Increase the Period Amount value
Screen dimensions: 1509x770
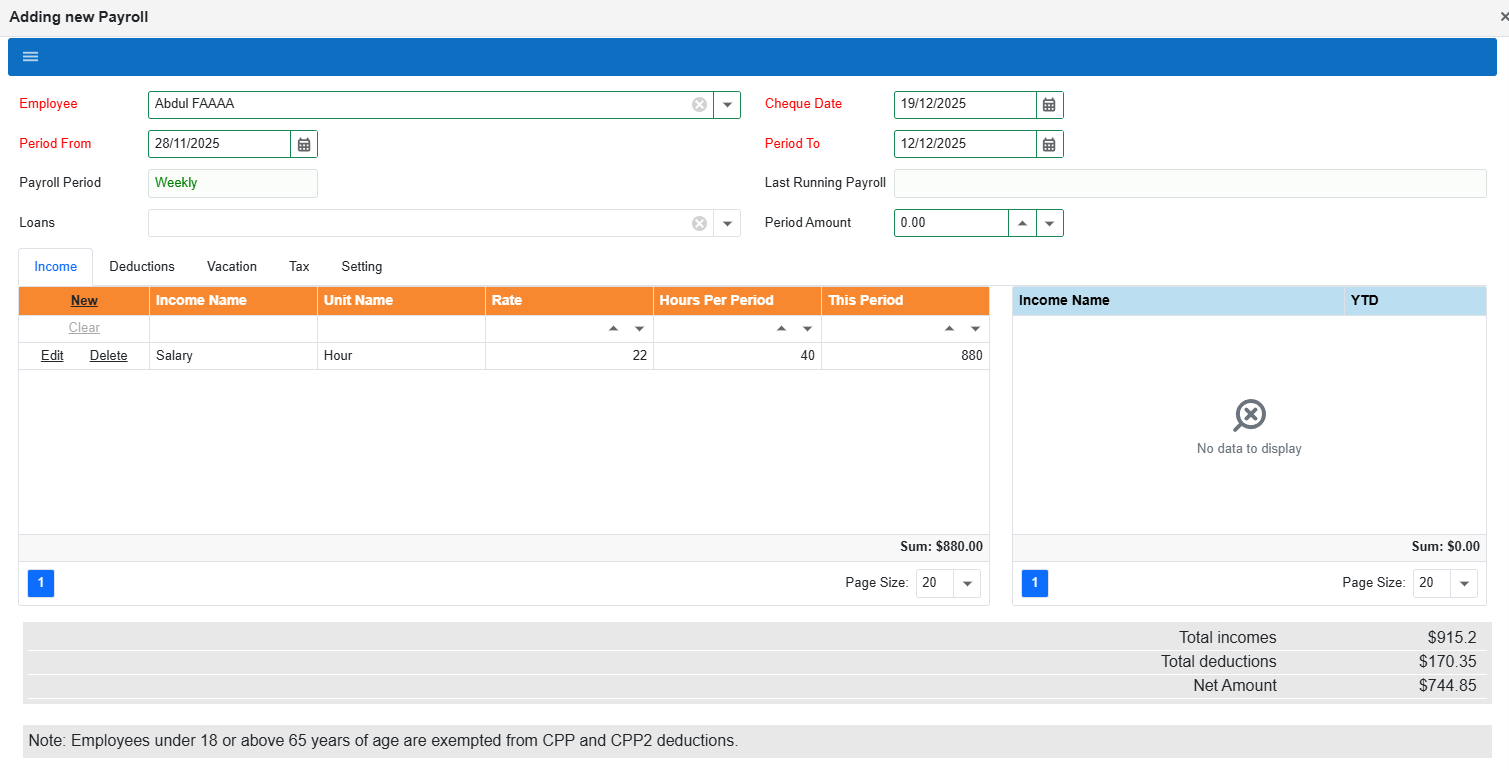click(1022, 223)
